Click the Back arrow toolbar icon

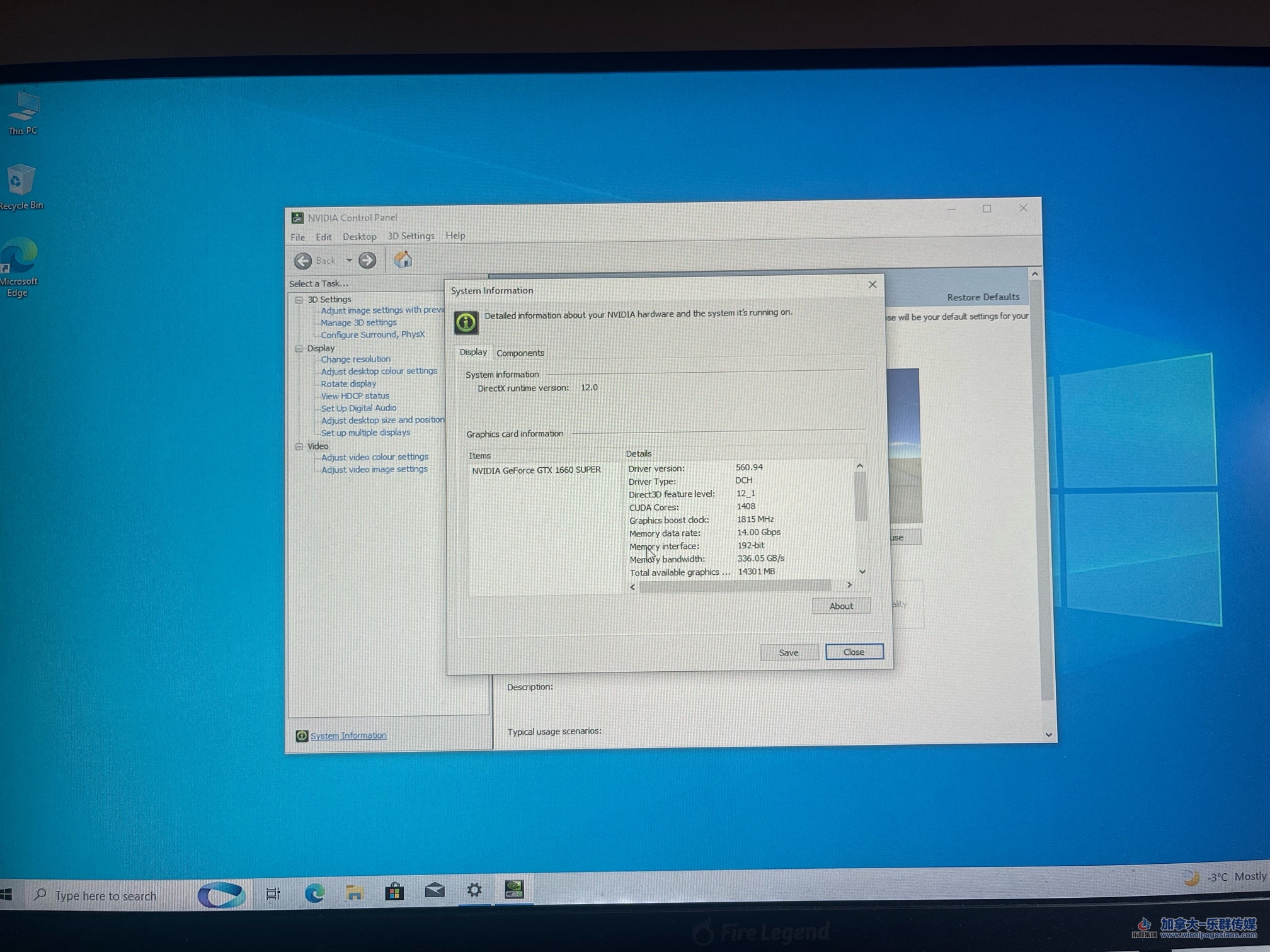tap(303, 261)
